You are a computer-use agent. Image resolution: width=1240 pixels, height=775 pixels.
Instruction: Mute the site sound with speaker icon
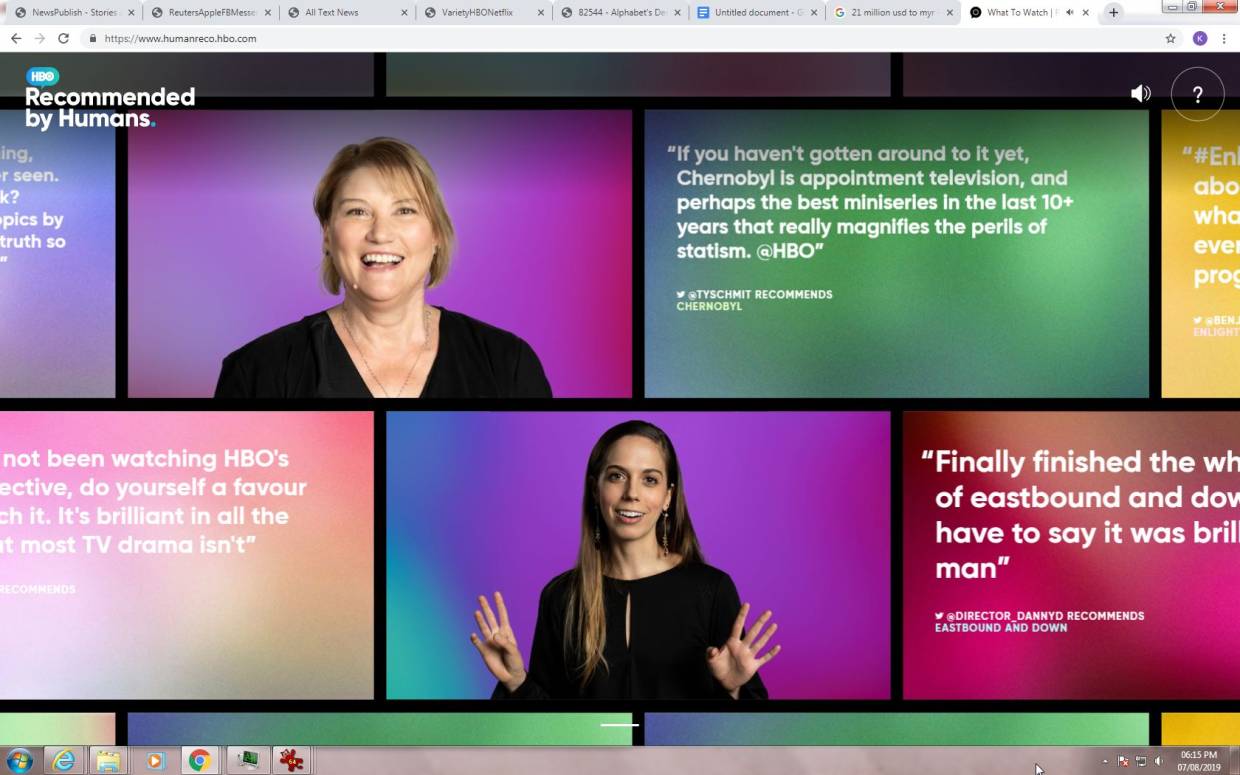click(x=1140, y=93)
